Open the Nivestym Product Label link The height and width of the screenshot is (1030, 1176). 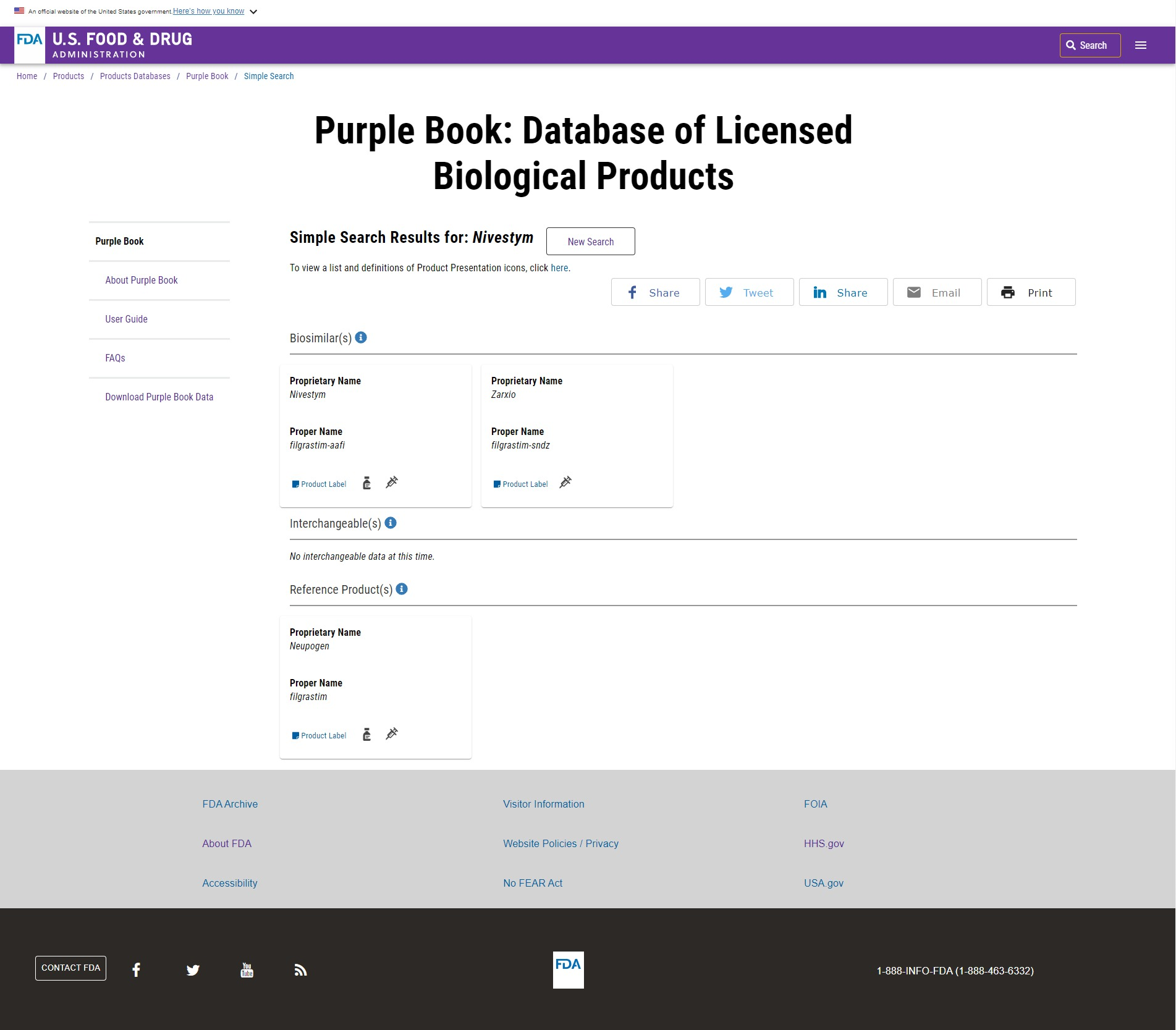(x=319, y=484)
